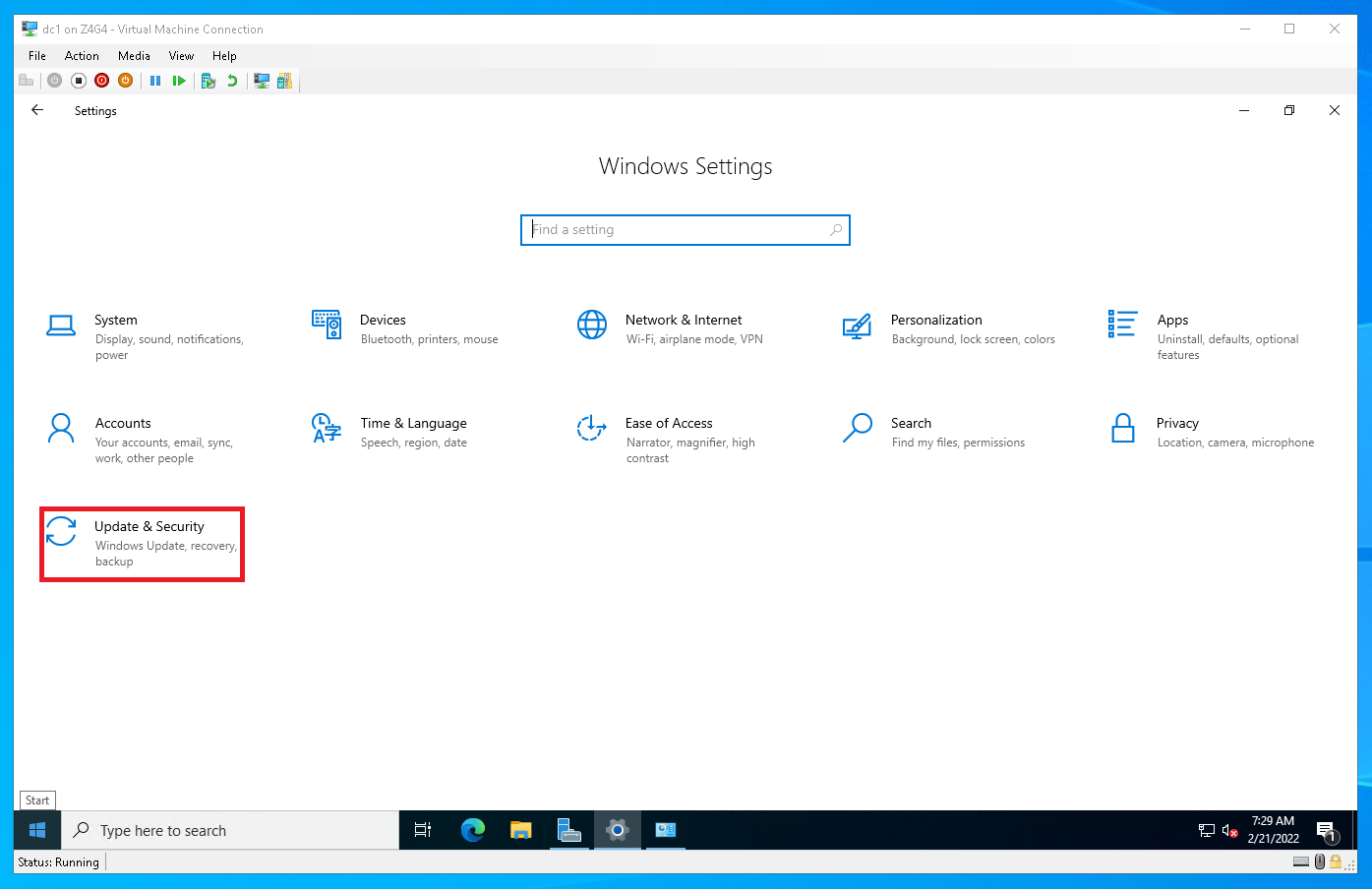
Task: Click the orange Save state icon
Action: pyautogui.click(x=126, y=81)
